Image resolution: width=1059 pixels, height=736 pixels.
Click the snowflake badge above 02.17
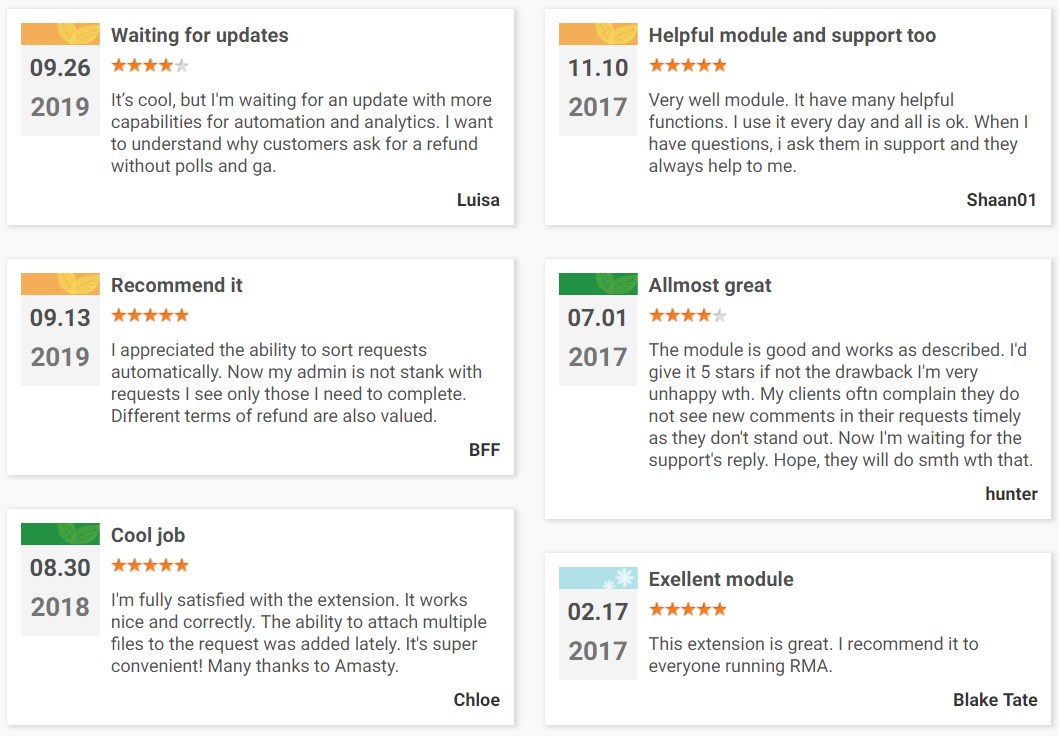[598, 578]
